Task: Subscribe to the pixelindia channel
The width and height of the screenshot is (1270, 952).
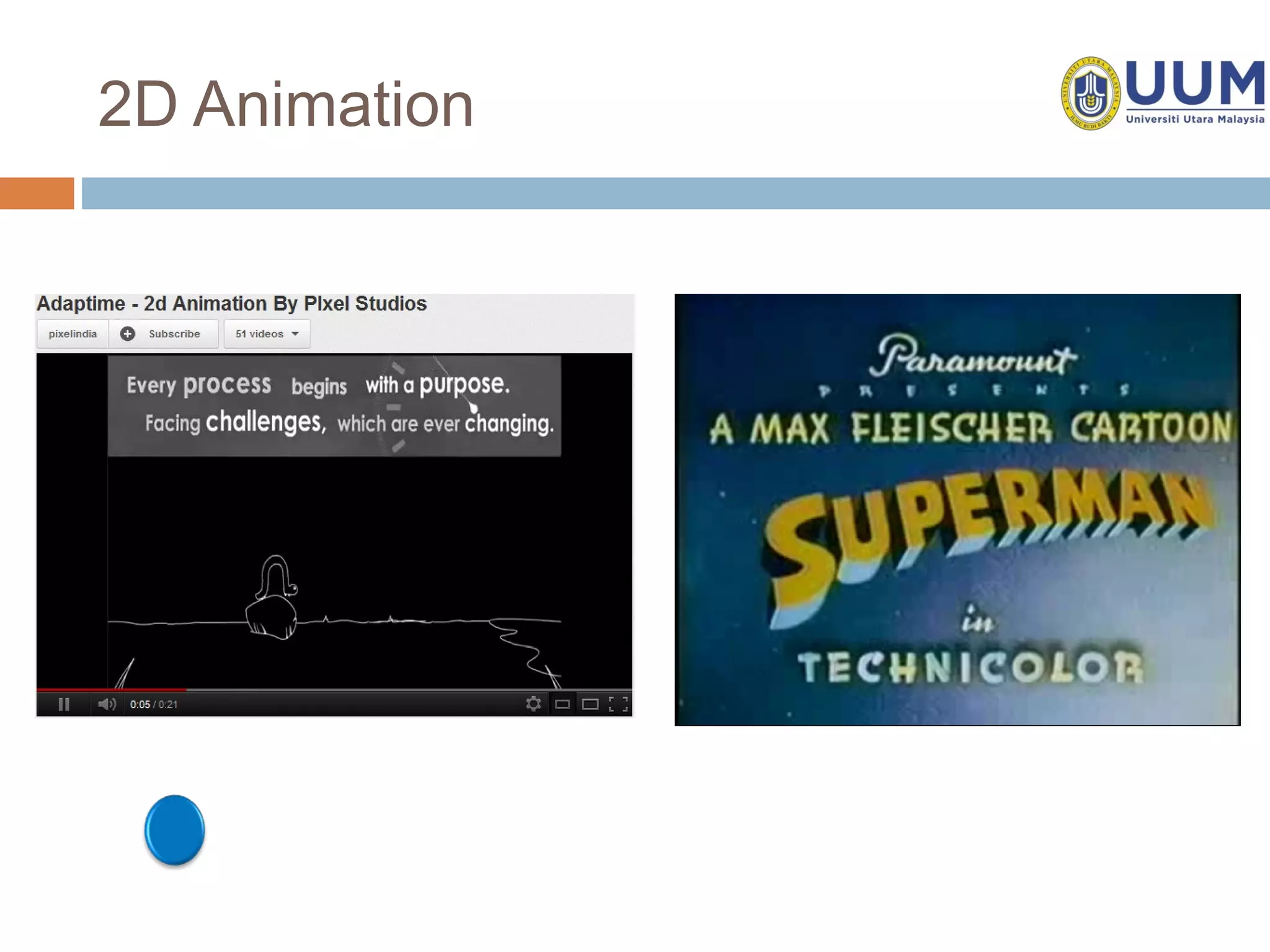Action: [164, 334]
